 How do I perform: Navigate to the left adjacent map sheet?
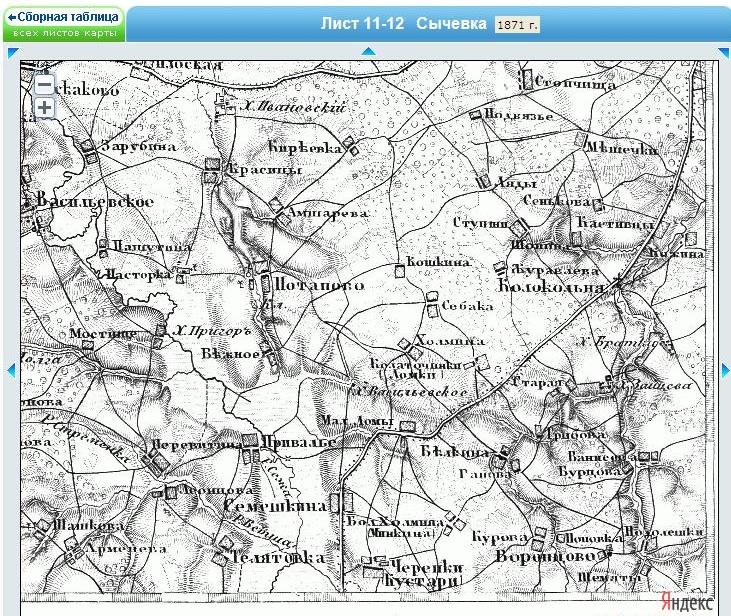11,370
